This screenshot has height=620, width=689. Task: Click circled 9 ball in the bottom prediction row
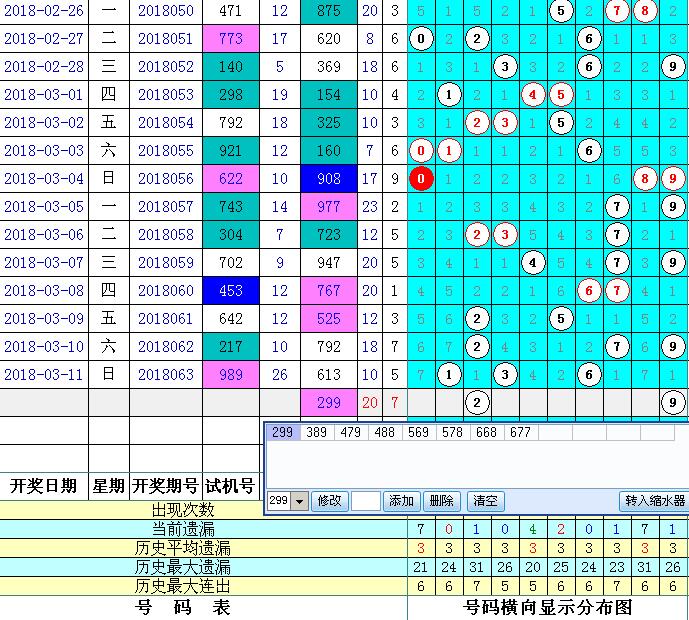click(x=674, y=403)
